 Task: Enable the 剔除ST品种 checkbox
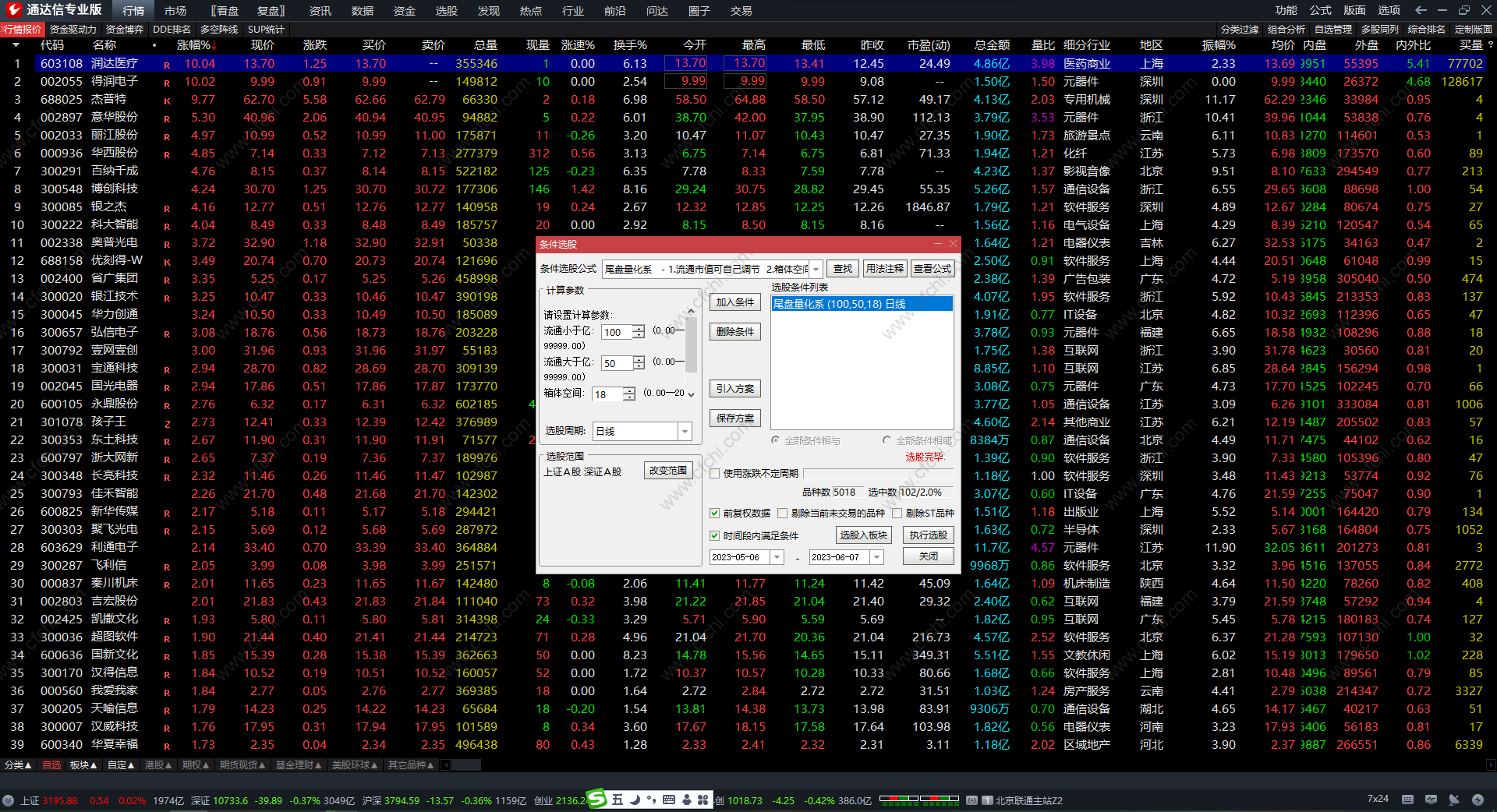point(897,514)
